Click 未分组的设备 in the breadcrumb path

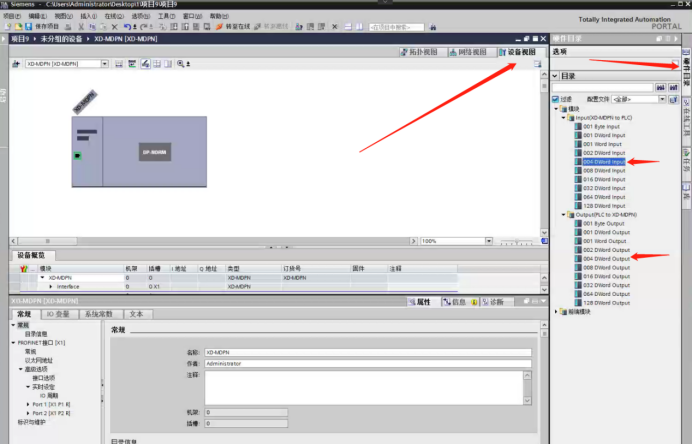point(61,39)
